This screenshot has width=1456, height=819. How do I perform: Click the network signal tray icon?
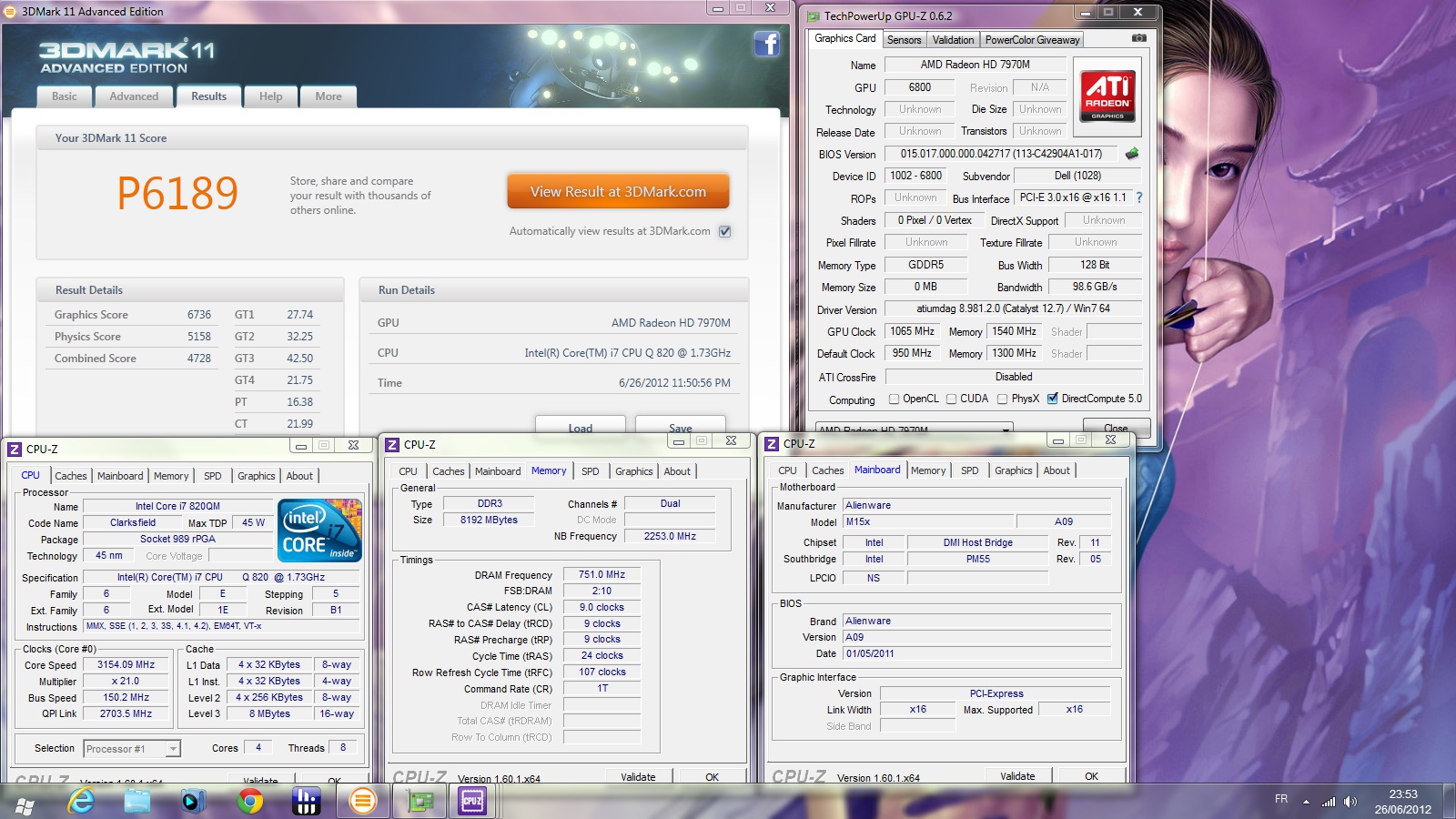(1329, 802)
